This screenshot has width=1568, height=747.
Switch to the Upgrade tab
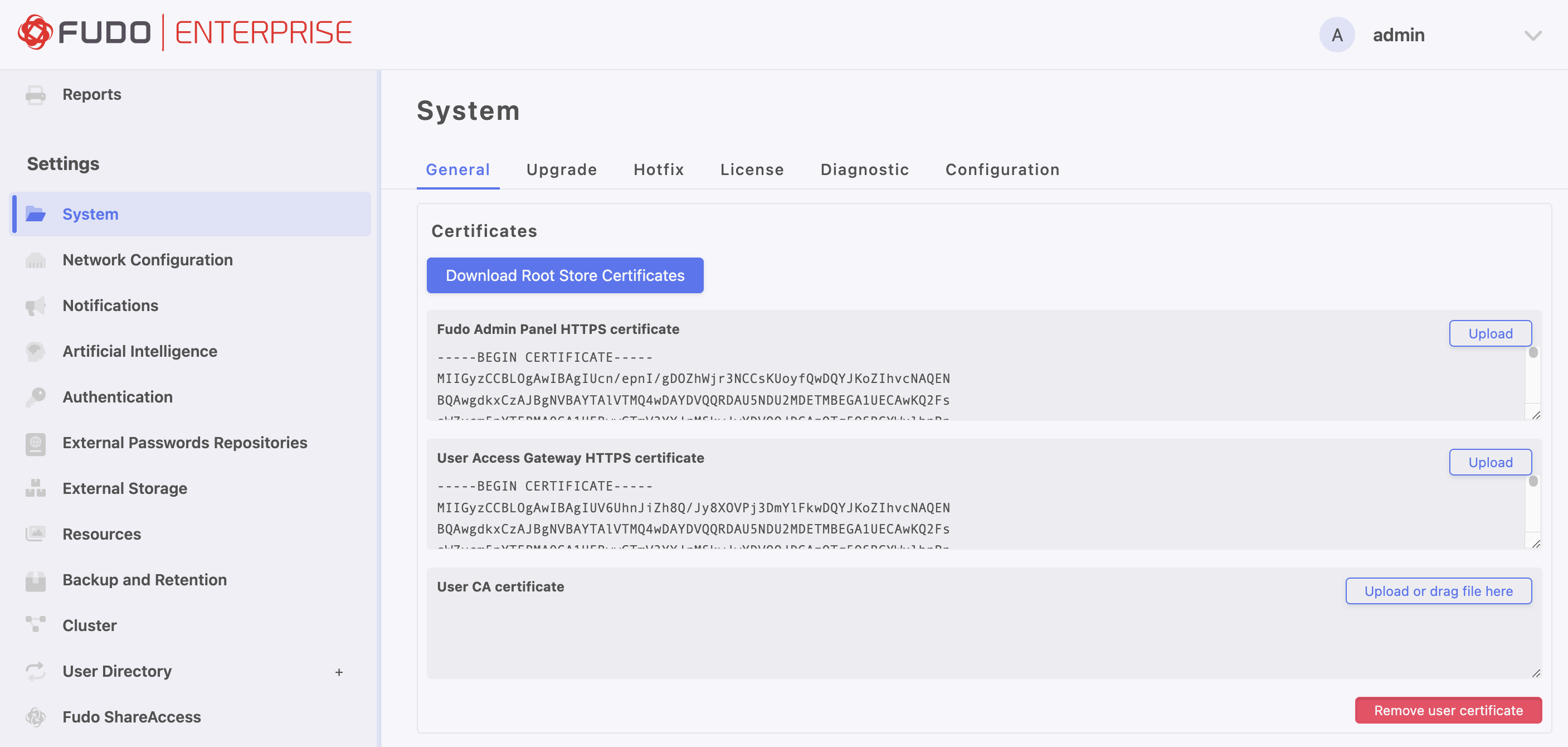tap(561, 170)
